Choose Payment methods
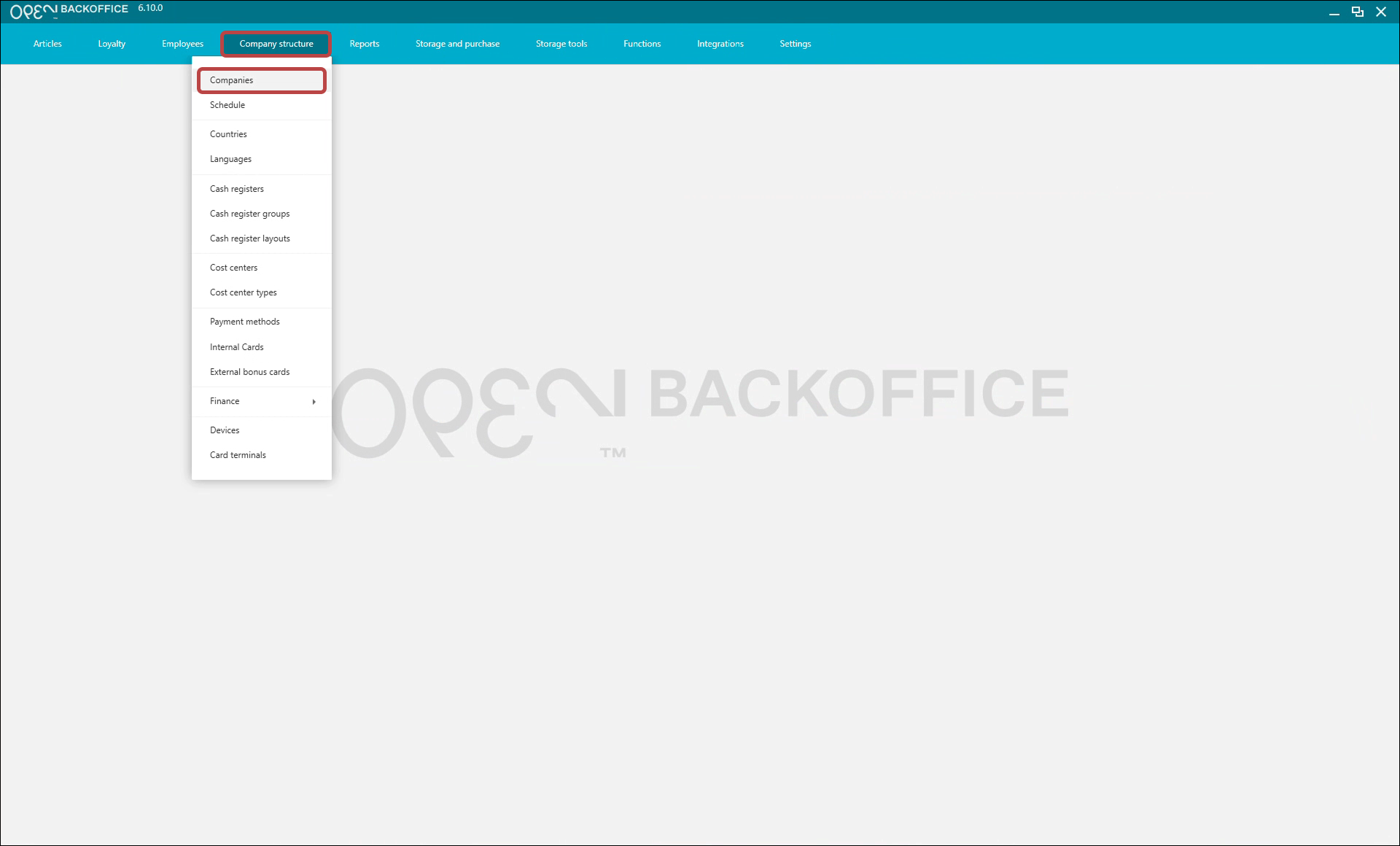 click(x=262, y=322)
